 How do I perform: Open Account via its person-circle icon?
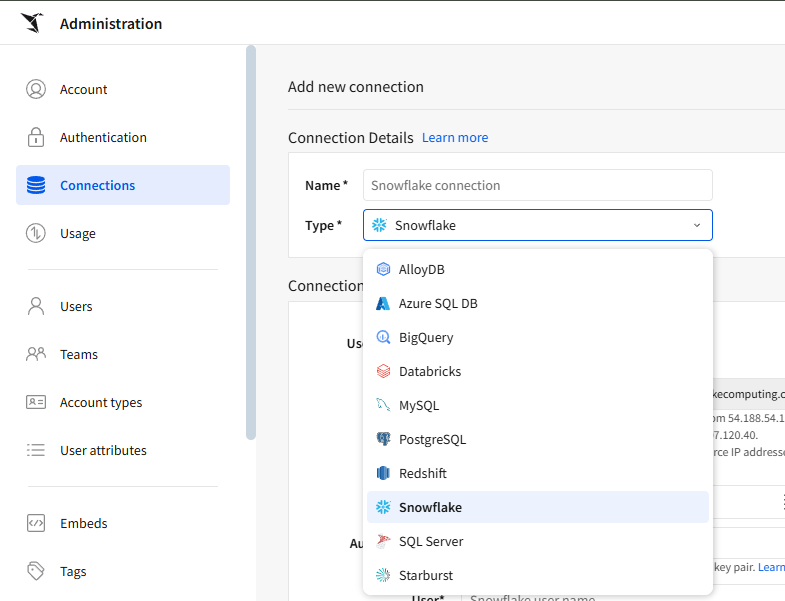click(36, 89)
